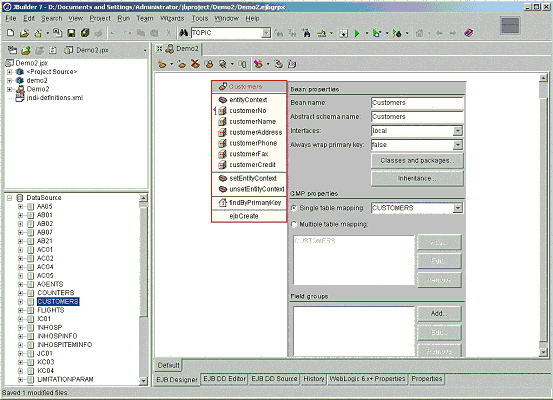Image resolution: width=553 pixels, height=400 pixels.
Task: Open the Run configuration dropdown arrow
Action: (366, 34)
